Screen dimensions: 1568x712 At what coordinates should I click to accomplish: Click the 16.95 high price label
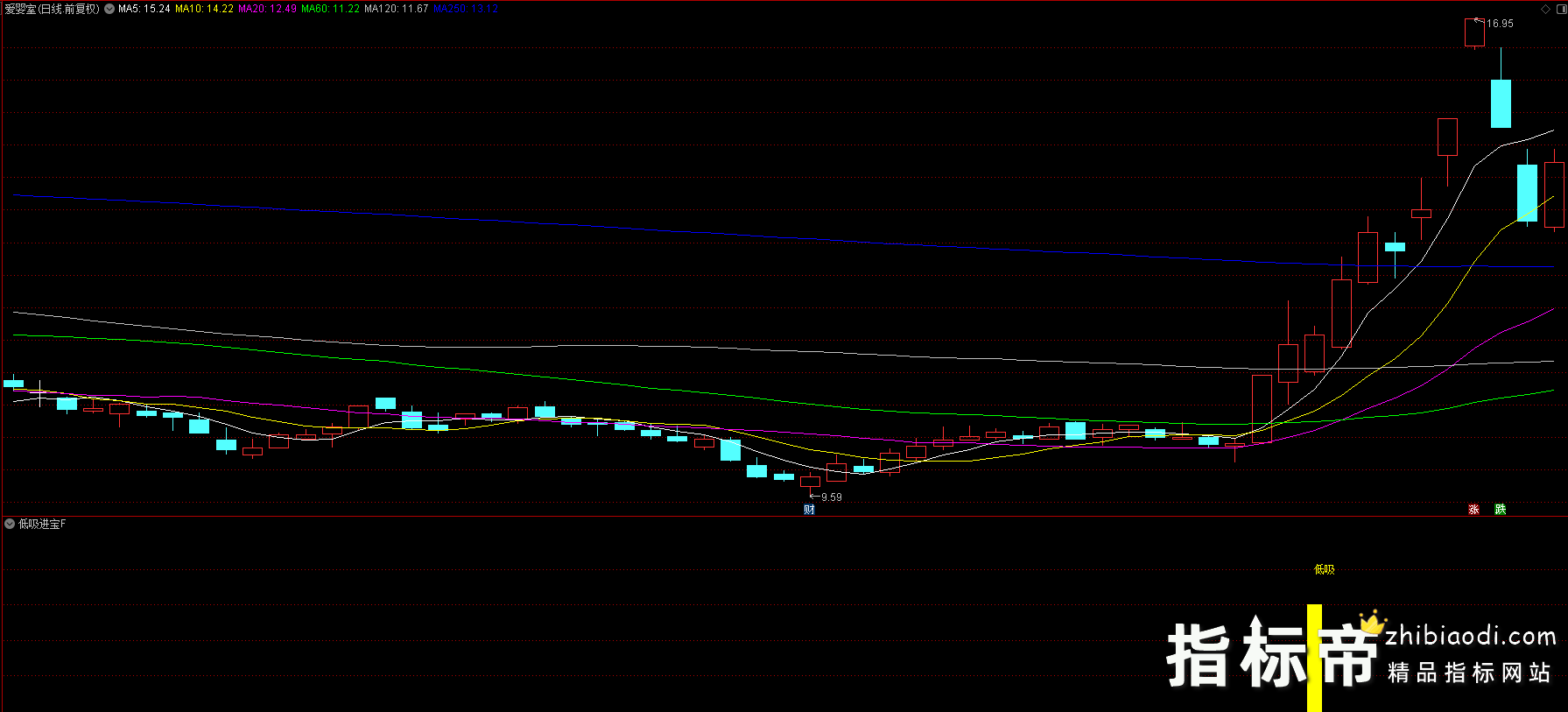point(1500,24)
